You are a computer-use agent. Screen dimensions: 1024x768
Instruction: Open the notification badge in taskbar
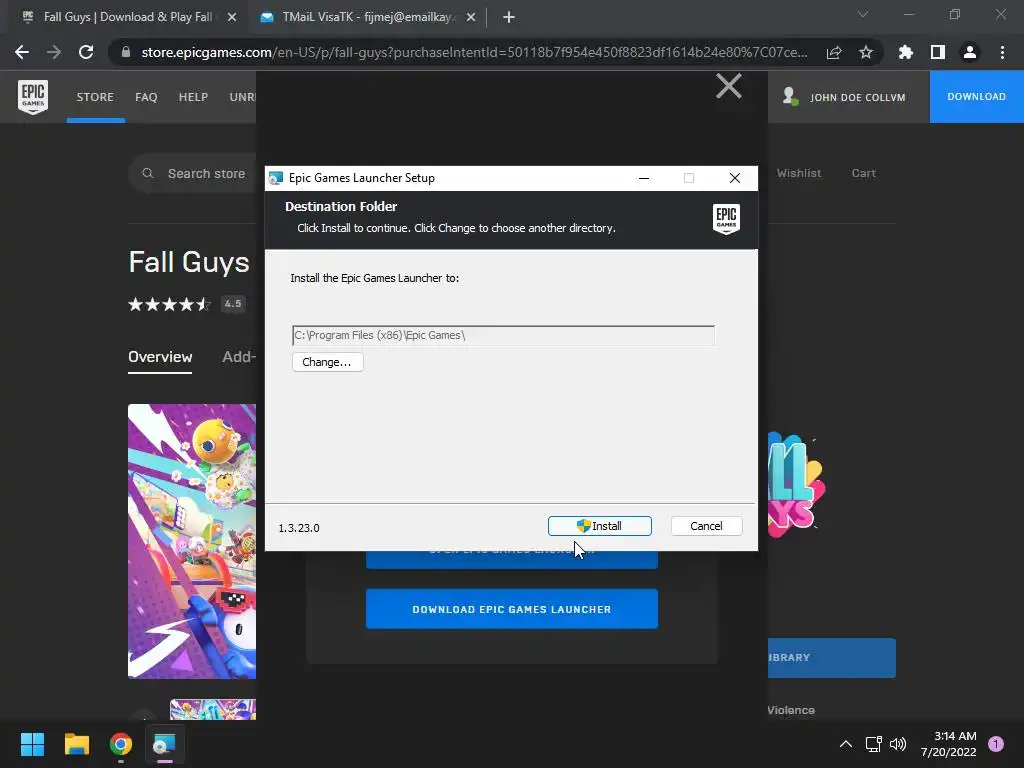coord(995,744)
